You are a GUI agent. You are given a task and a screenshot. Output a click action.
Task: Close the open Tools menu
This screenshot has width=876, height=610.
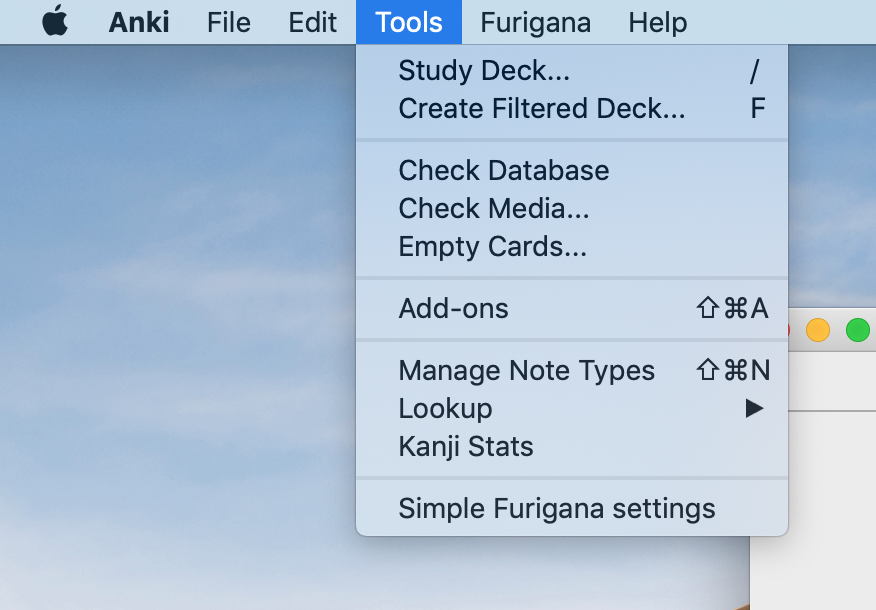(409, 22)
